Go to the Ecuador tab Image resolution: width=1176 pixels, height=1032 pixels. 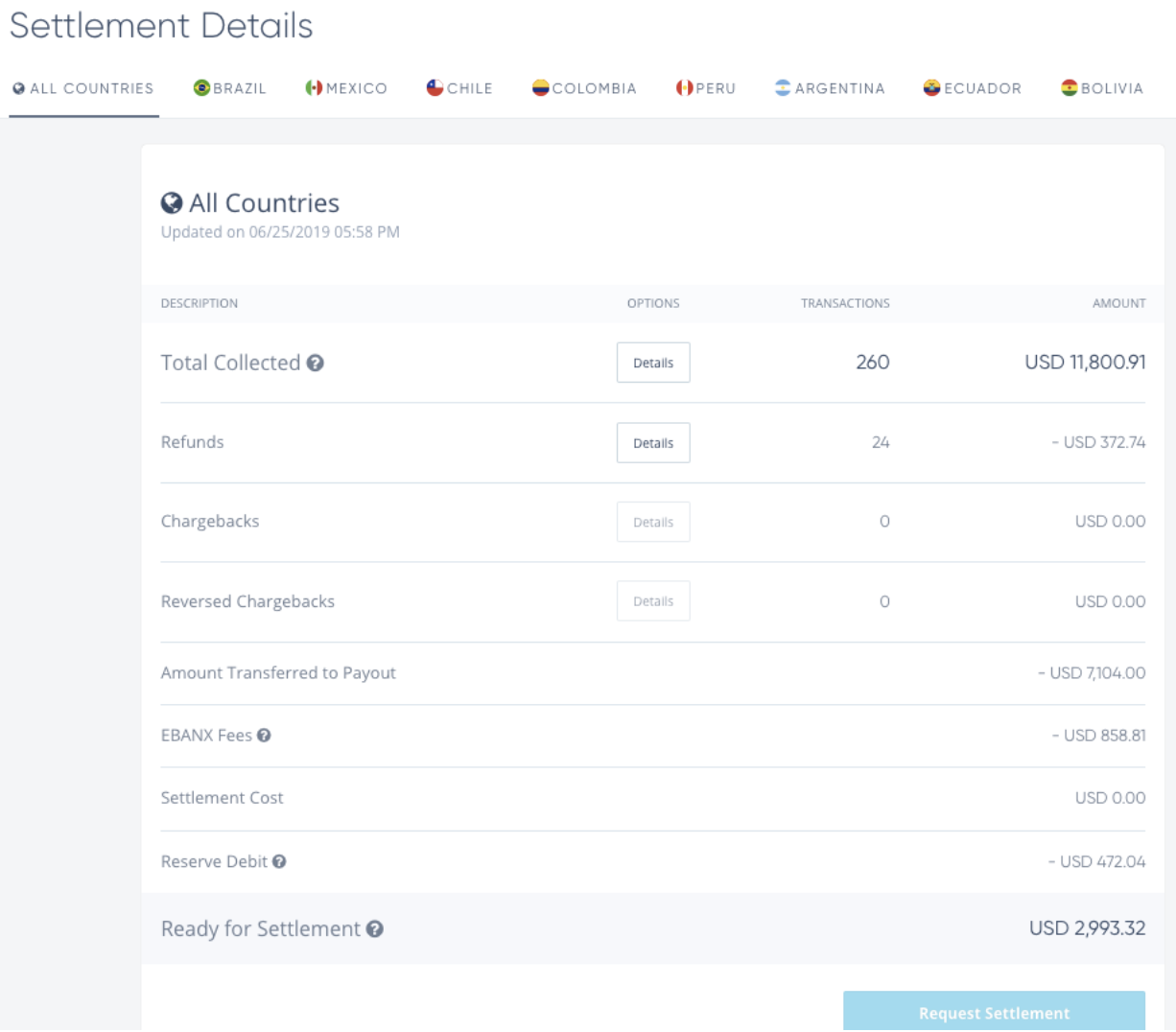tap(972, 88)
